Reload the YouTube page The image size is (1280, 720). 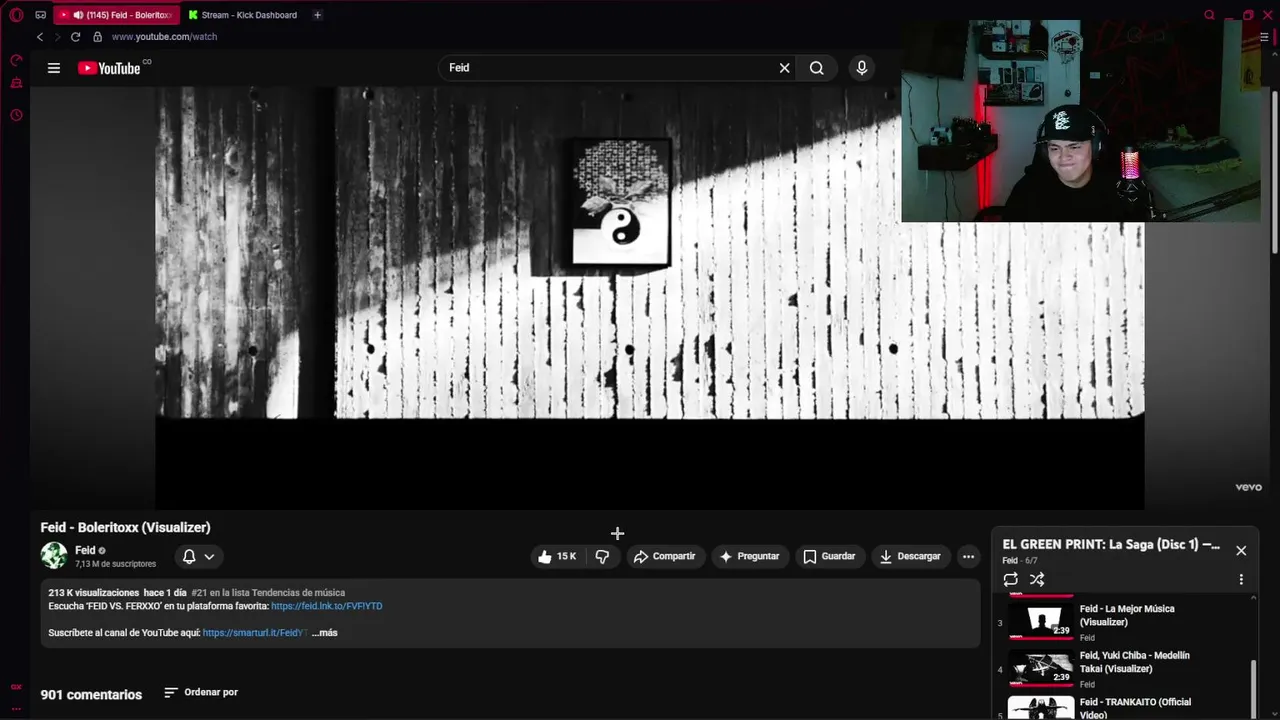point(75,37)
